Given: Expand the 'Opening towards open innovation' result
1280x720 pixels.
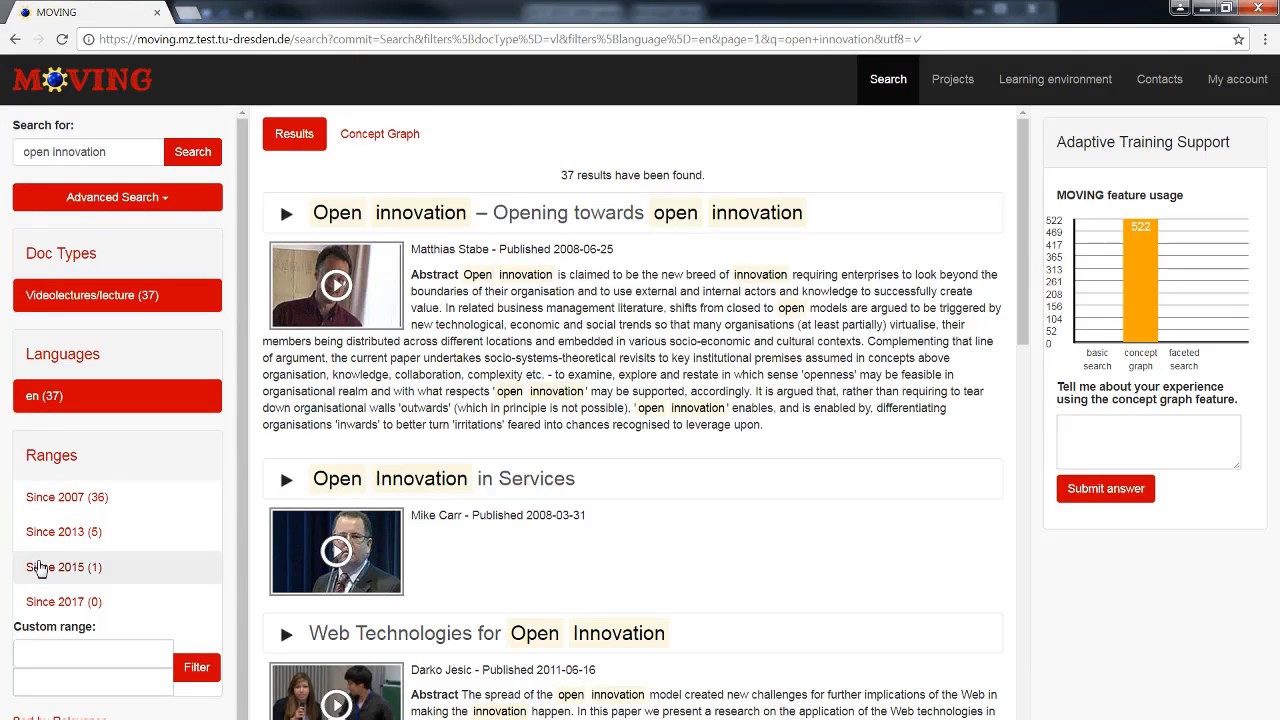Looking at the screenshot, I should point(286,213).
